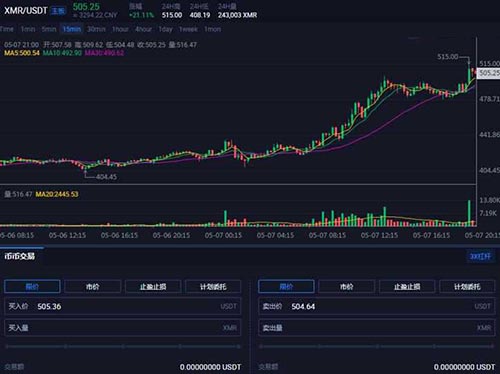500x374 pixels.
Task: Switch chart to 30min interval
Action: click(x=96, y=29)
